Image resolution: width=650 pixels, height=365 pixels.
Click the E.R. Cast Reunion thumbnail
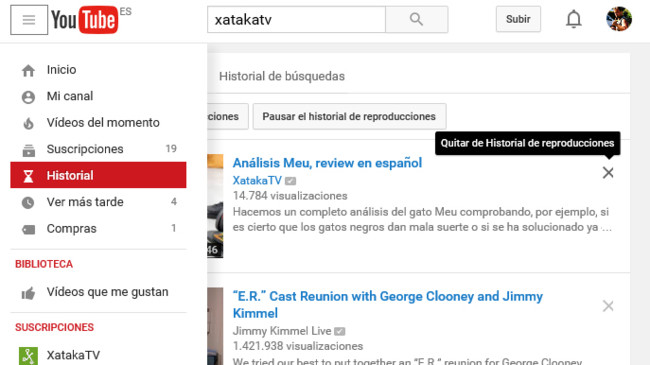coord(215,326)
